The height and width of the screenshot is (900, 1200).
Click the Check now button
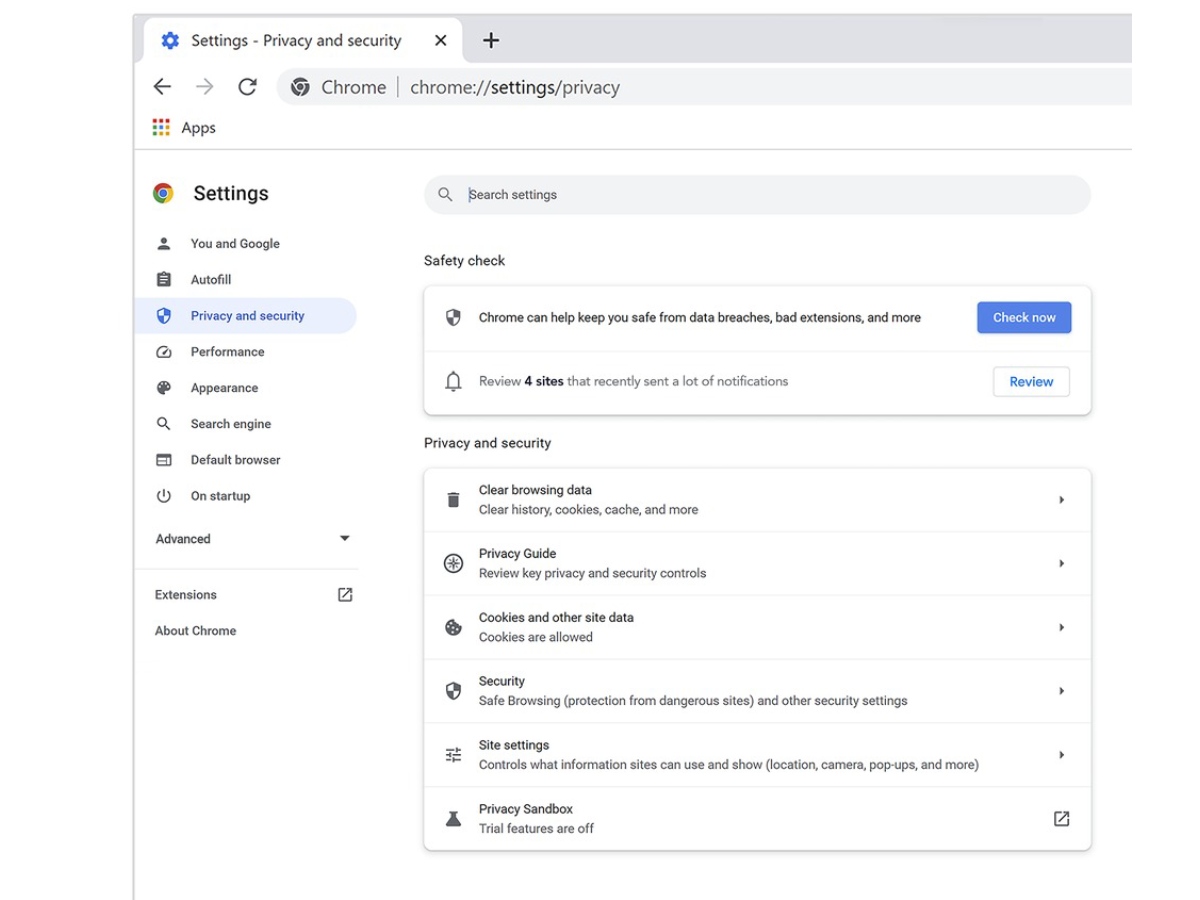[1024, 317]
